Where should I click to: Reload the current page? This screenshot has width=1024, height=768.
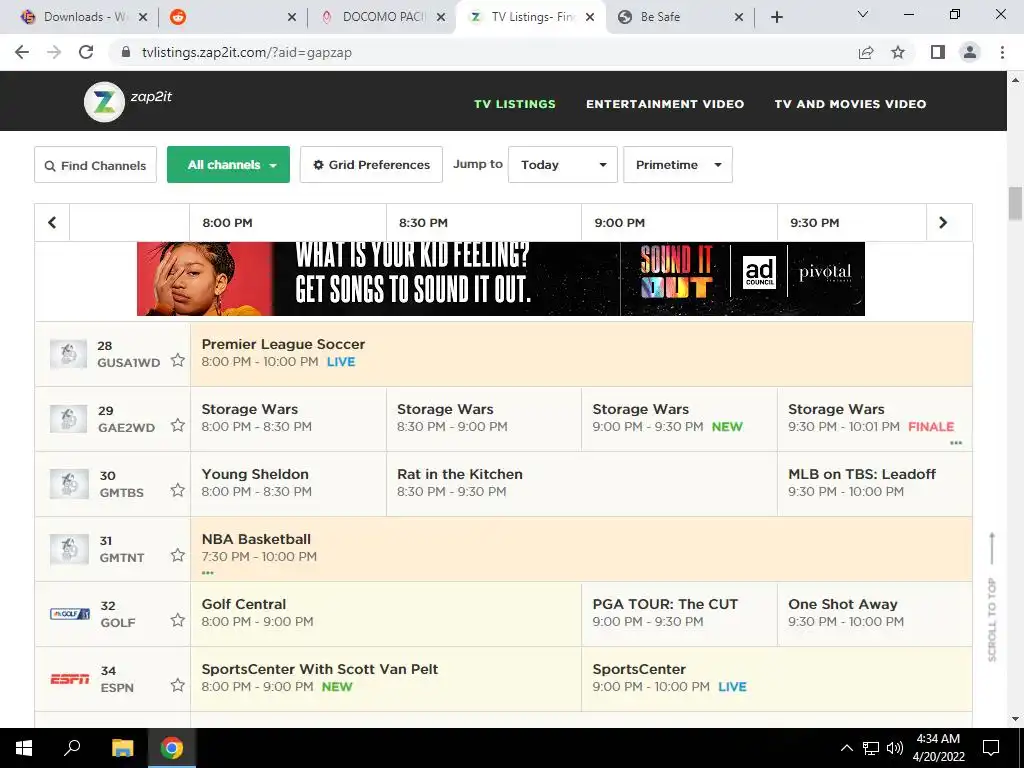click(86, 52)
